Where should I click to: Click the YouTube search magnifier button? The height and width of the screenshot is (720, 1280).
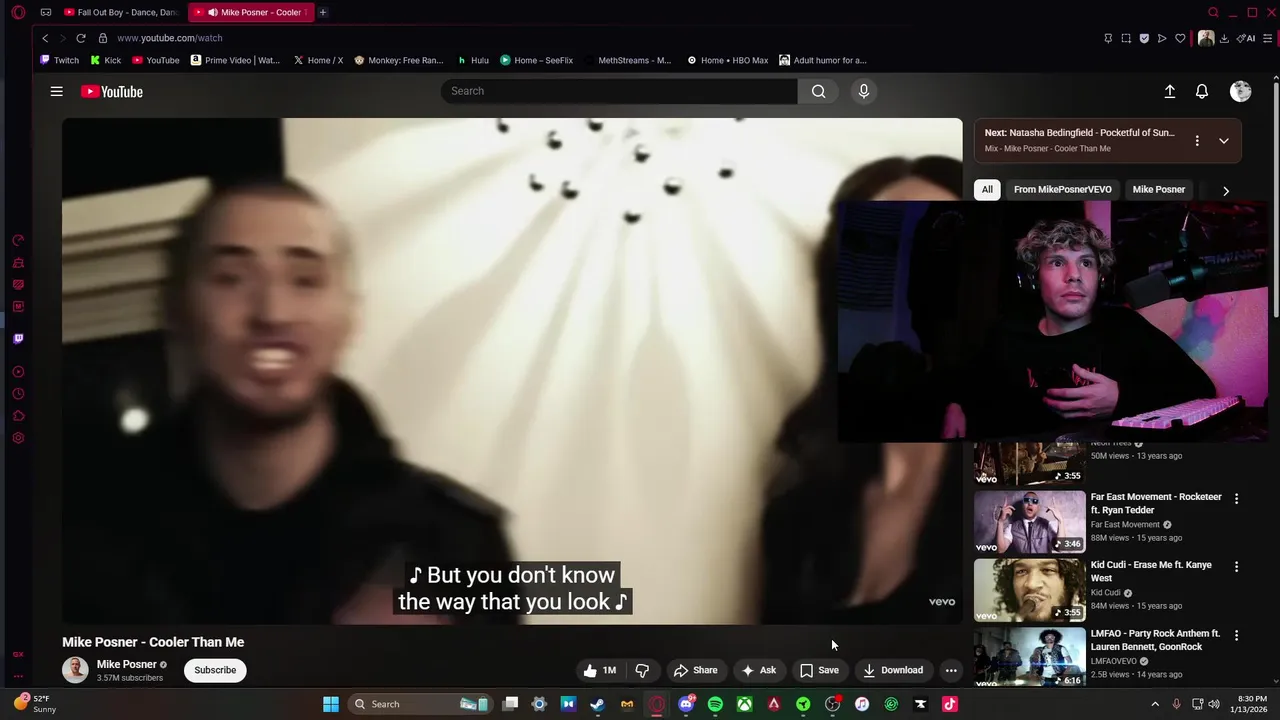(818, 91)
